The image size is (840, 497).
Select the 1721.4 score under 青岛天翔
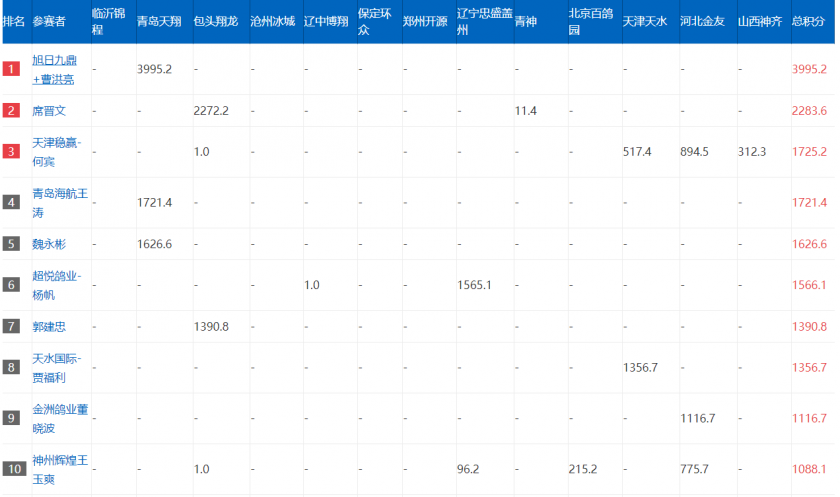(154, 202)
